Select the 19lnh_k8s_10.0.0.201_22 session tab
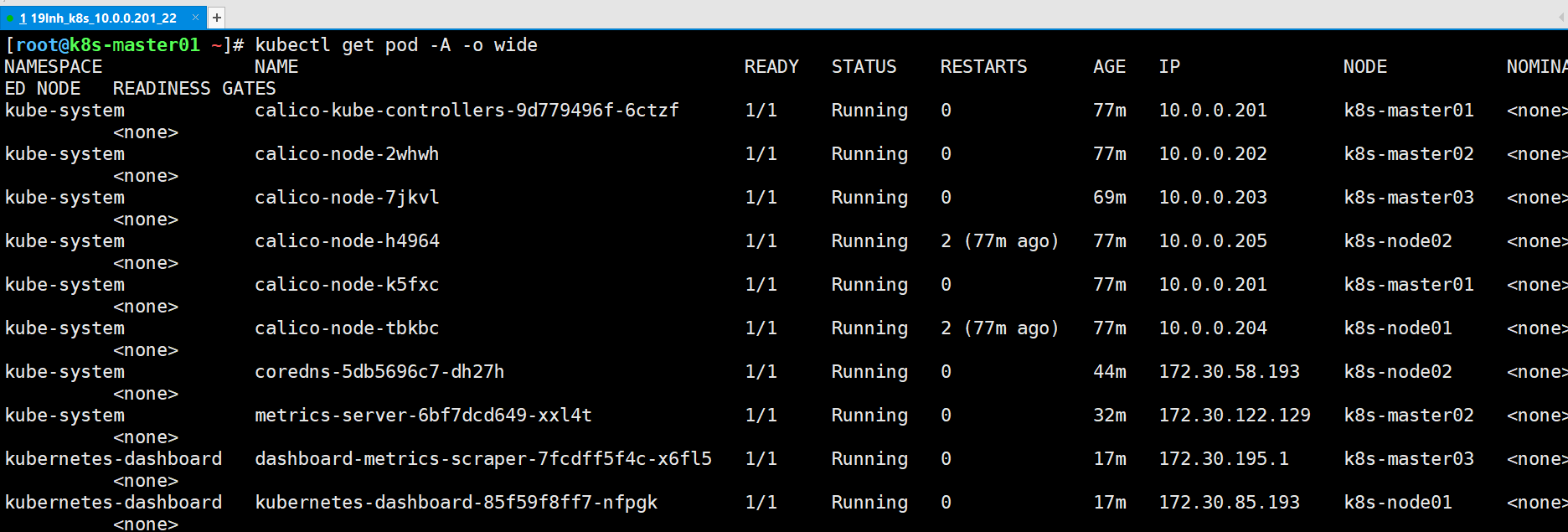This screenshot has height=532, width=1568. click(x=99, y=18)
